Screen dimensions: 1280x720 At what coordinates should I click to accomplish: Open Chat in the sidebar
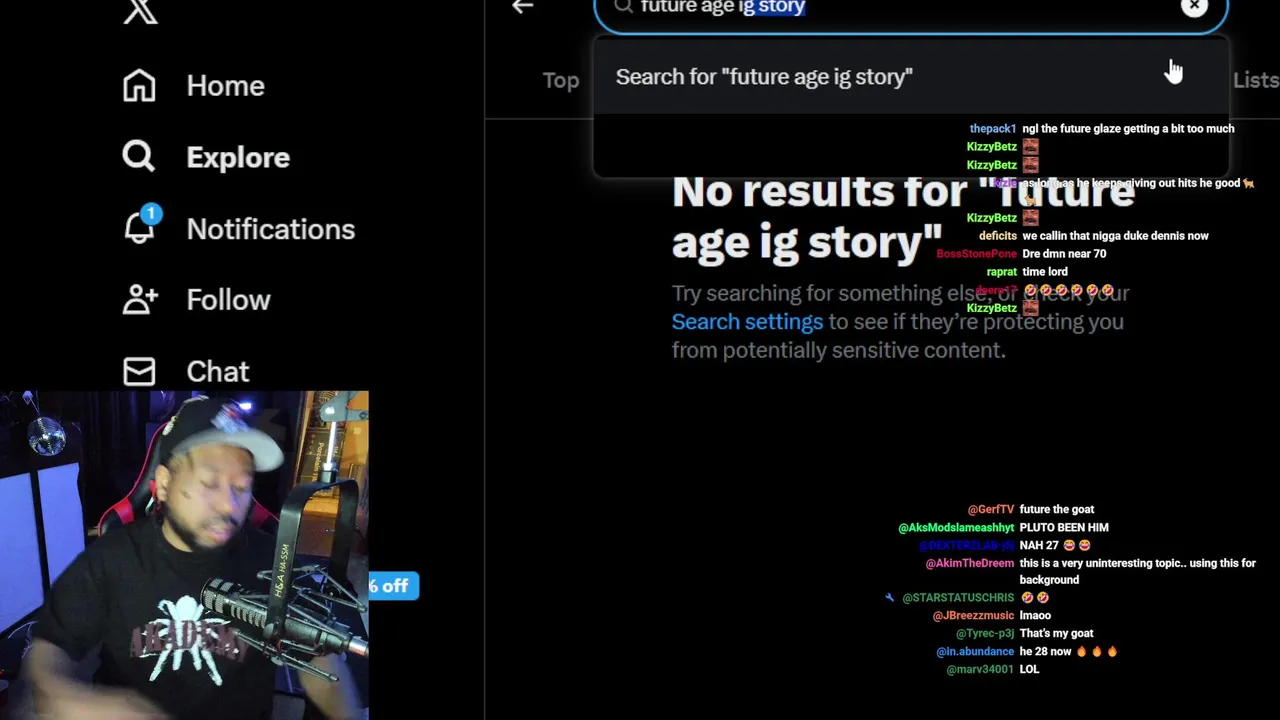[217, 372]
